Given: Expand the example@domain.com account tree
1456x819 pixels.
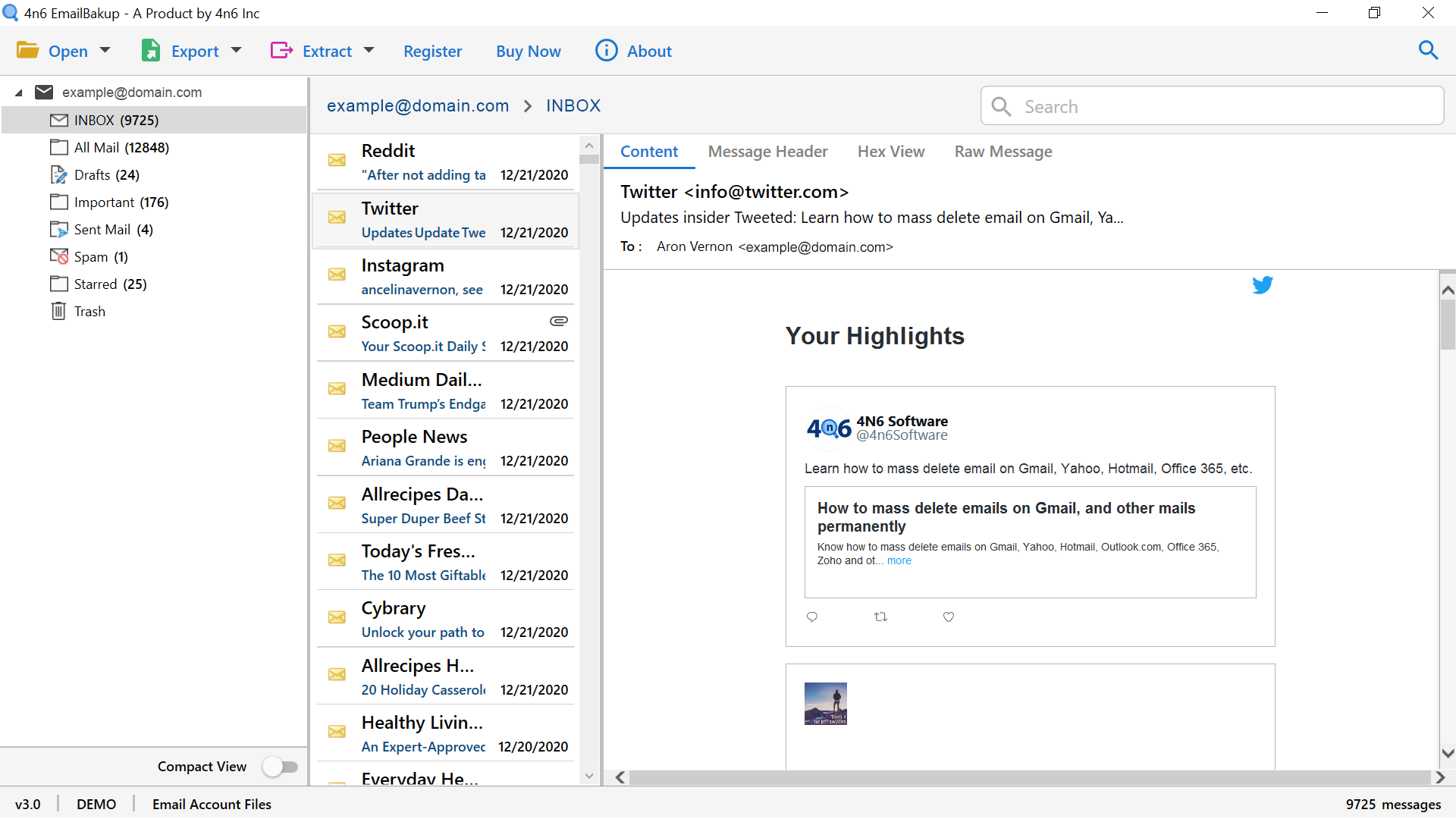Looking at the screenshot, I should pos(19,92).
